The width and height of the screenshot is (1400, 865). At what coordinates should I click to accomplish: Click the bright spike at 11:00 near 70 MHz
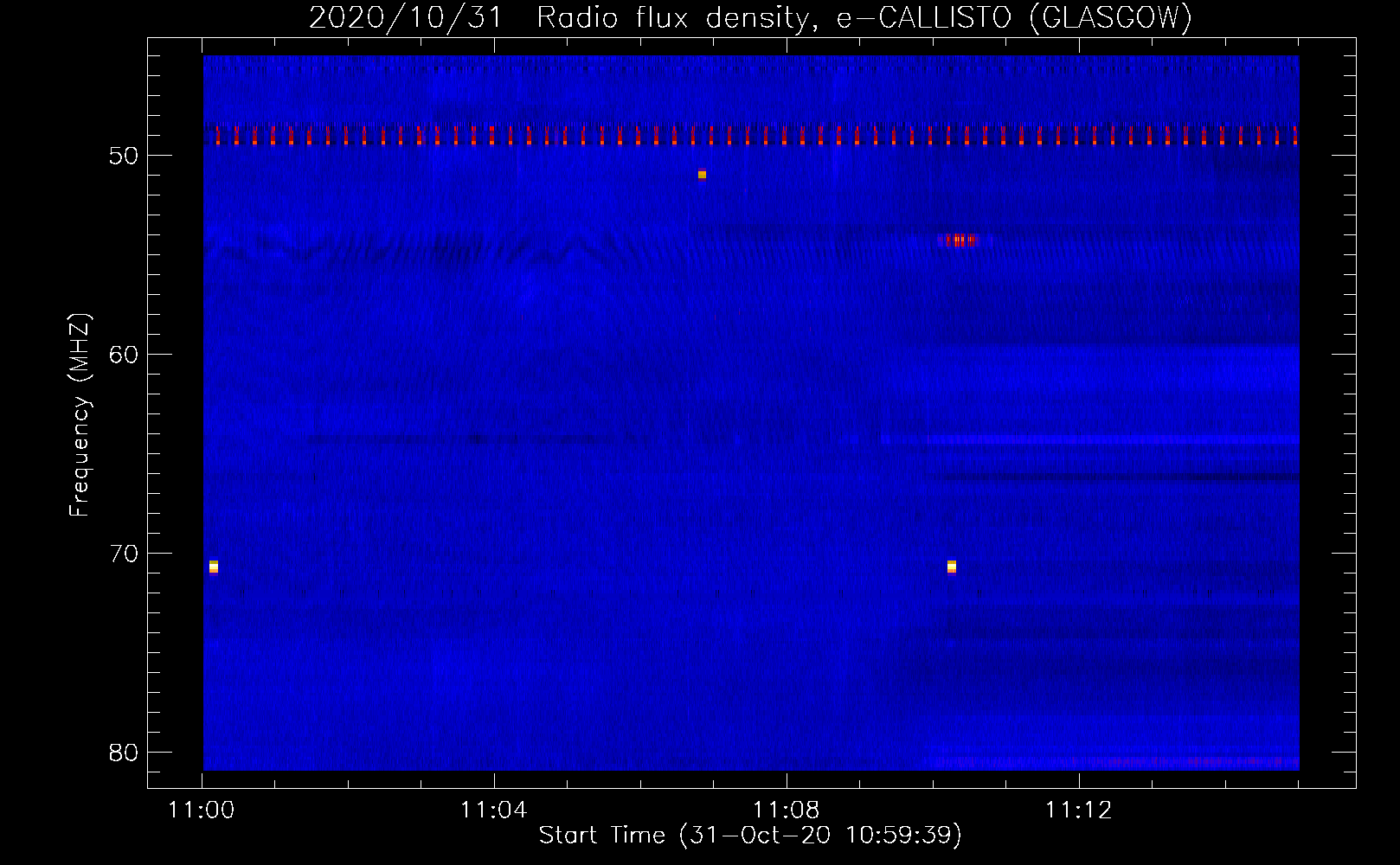click(214, 567)
